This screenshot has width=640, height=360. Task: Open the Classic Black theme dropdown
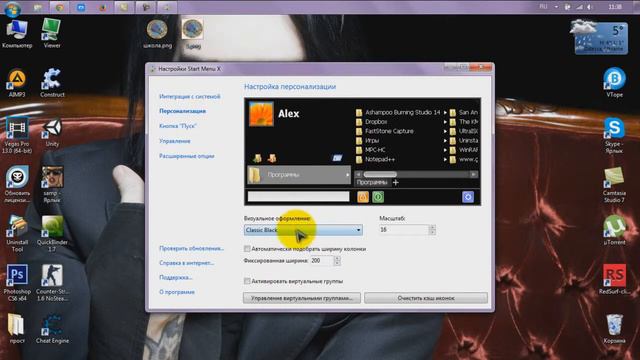tap(303, 230)
